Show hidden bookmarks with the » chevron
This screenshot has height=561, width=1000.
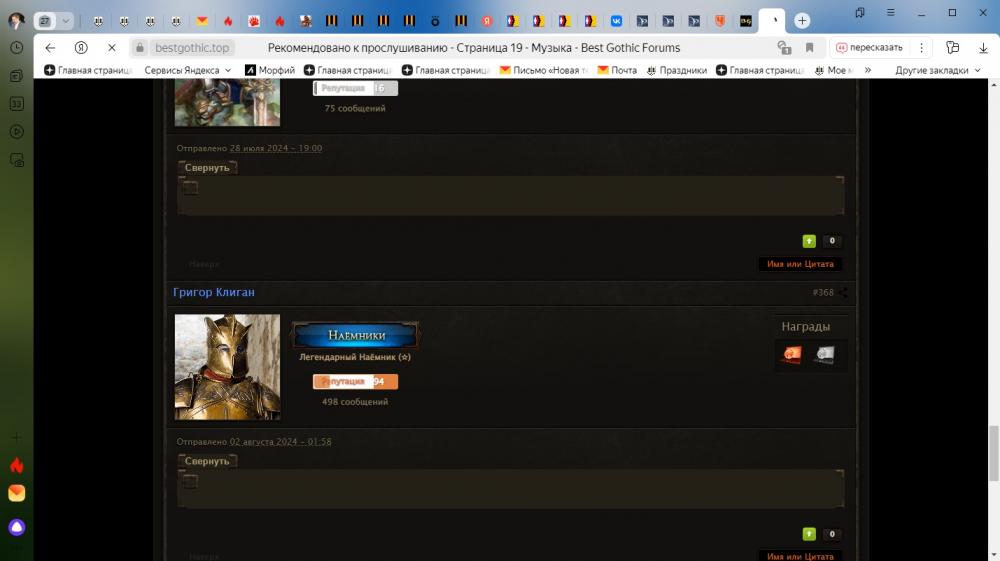click(867, 70)
